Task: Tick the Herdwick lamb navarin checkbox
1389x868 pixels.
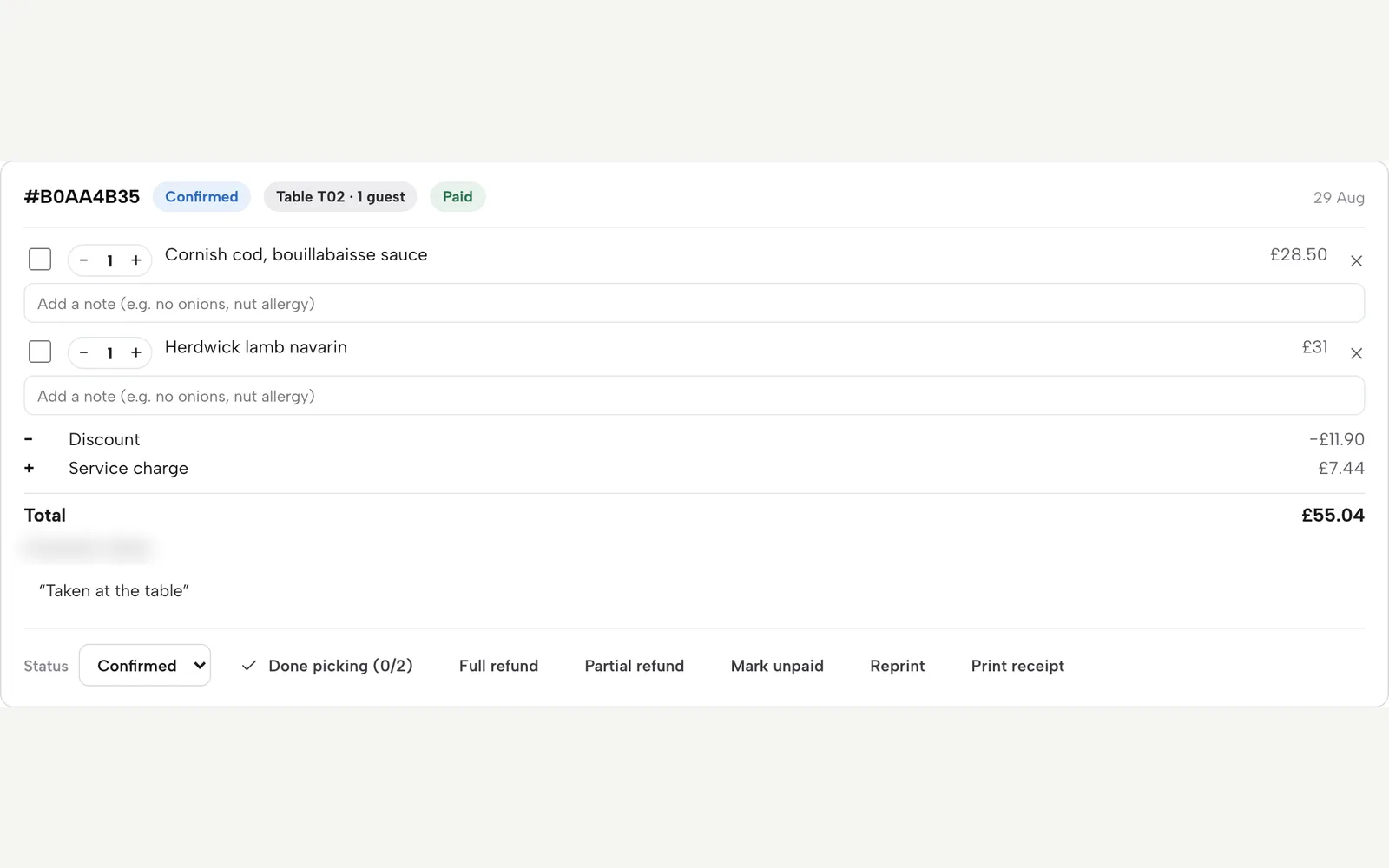Action: (x=40, y=352)
